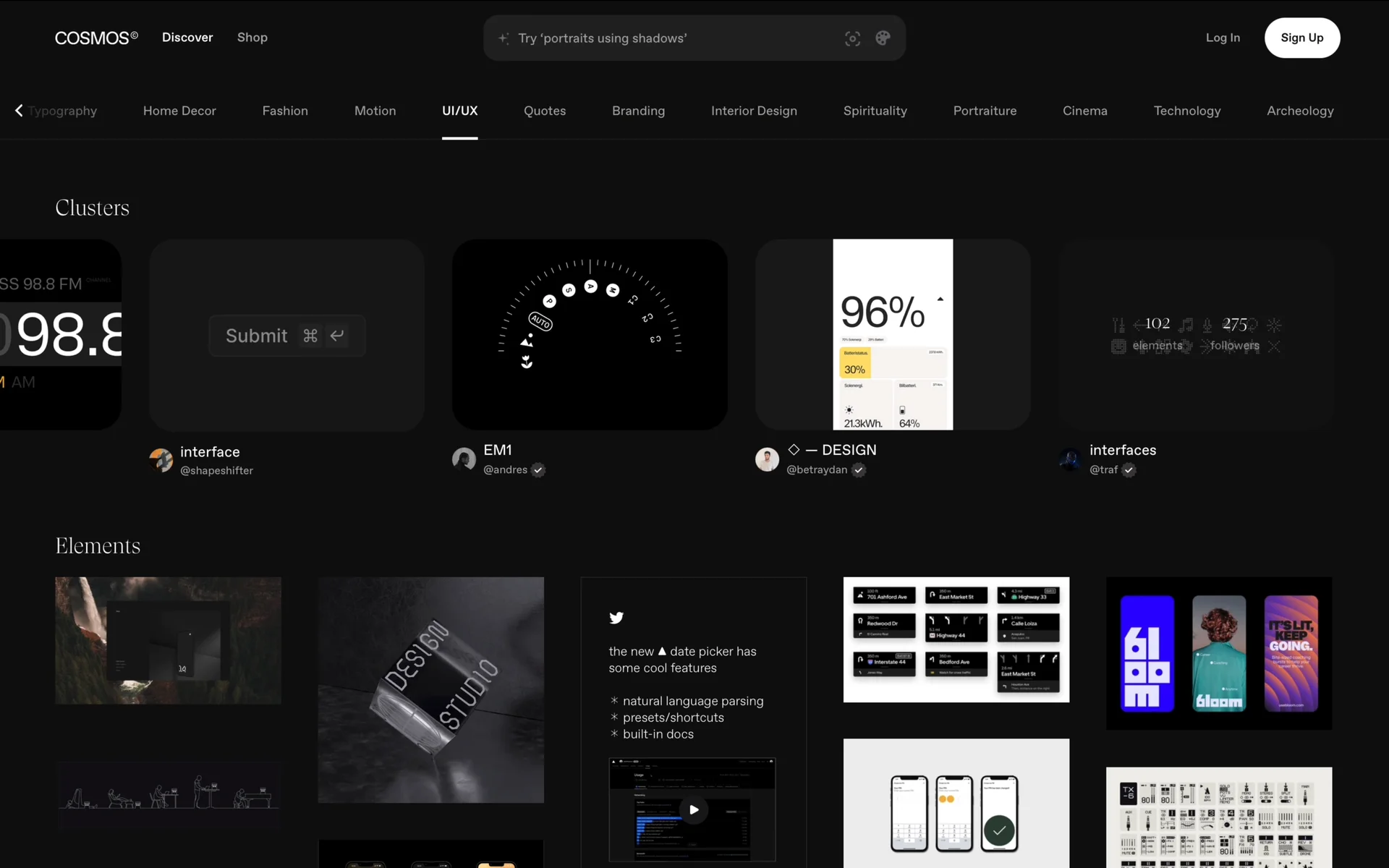The width and height of the screenshot is (1389, 868).
Task: Open the betraydan profile avatar
Action: [767, 459]
